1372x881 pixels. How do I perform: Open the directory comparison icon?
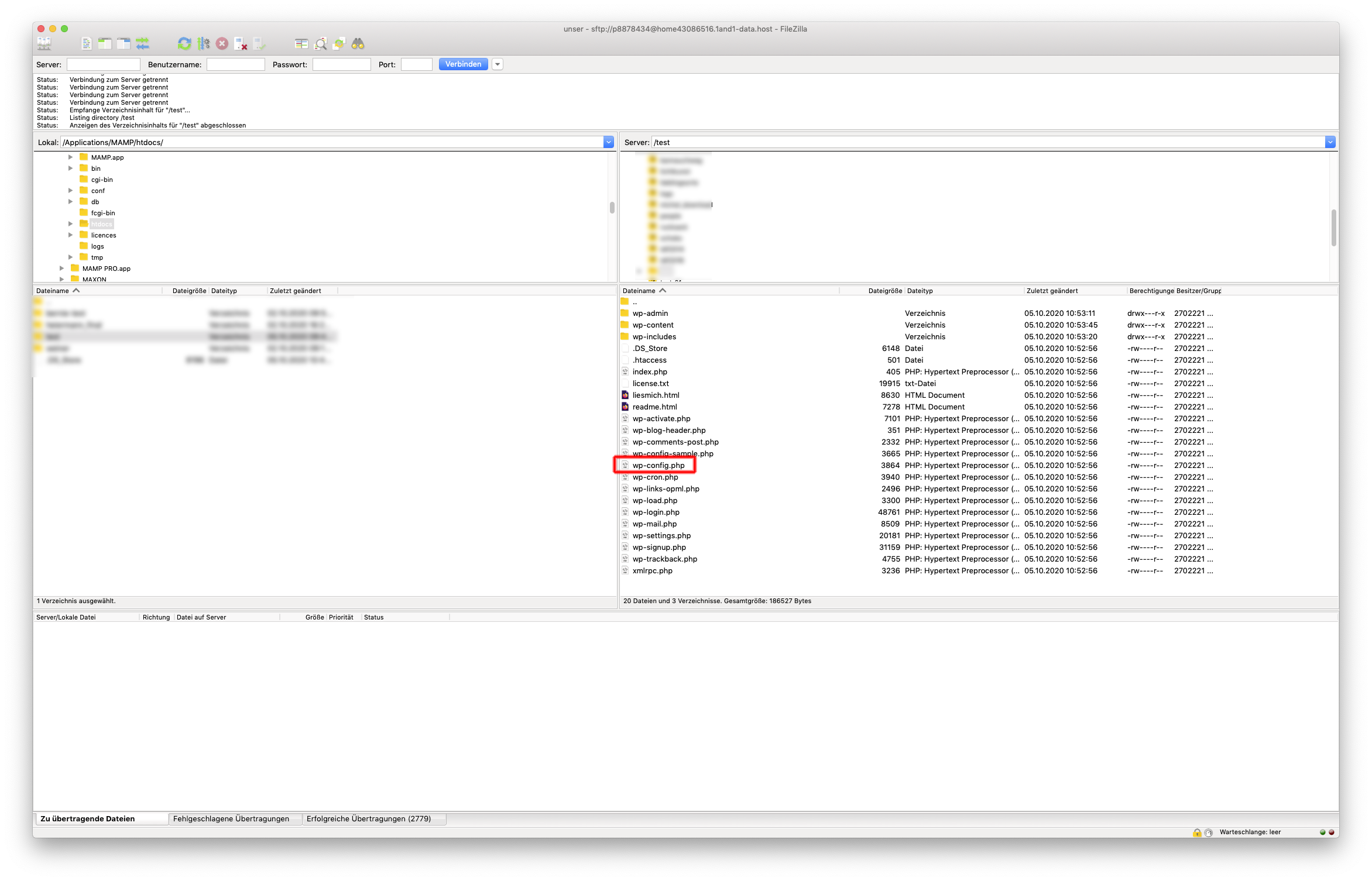pyautogui.click(x=301, y=43)
